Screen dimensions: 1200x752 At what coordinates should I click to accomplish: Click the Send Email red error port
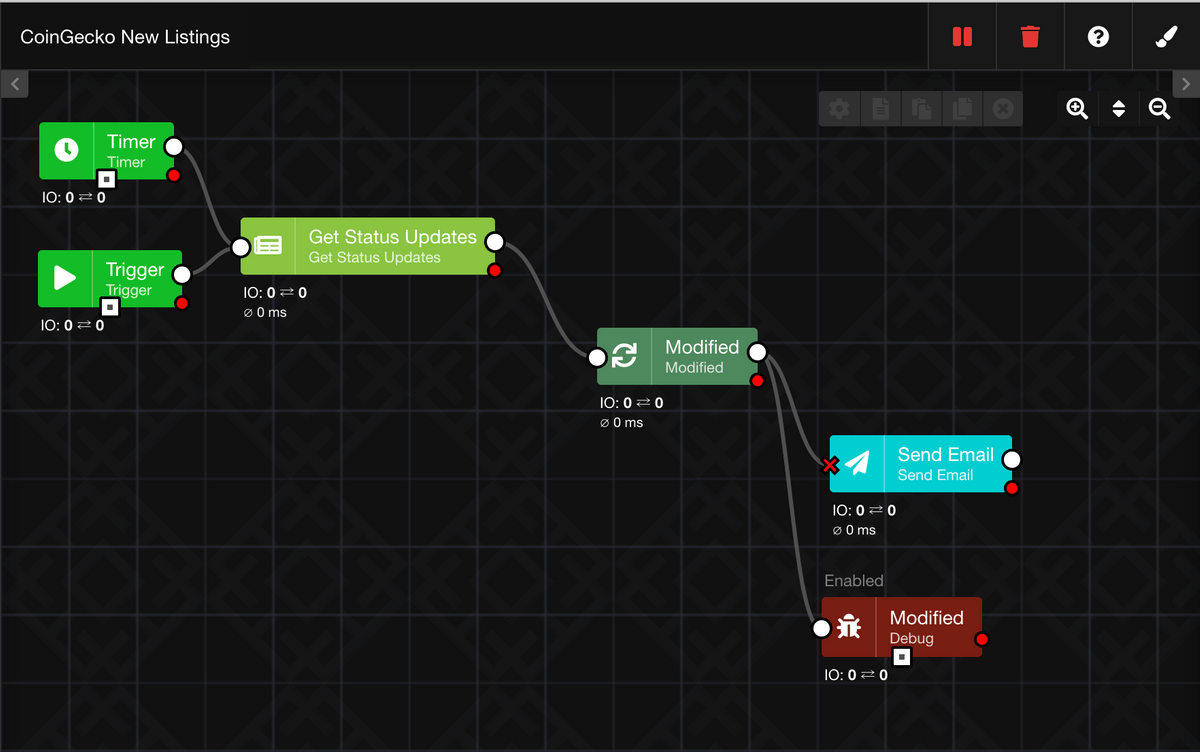pos(1011,488)
